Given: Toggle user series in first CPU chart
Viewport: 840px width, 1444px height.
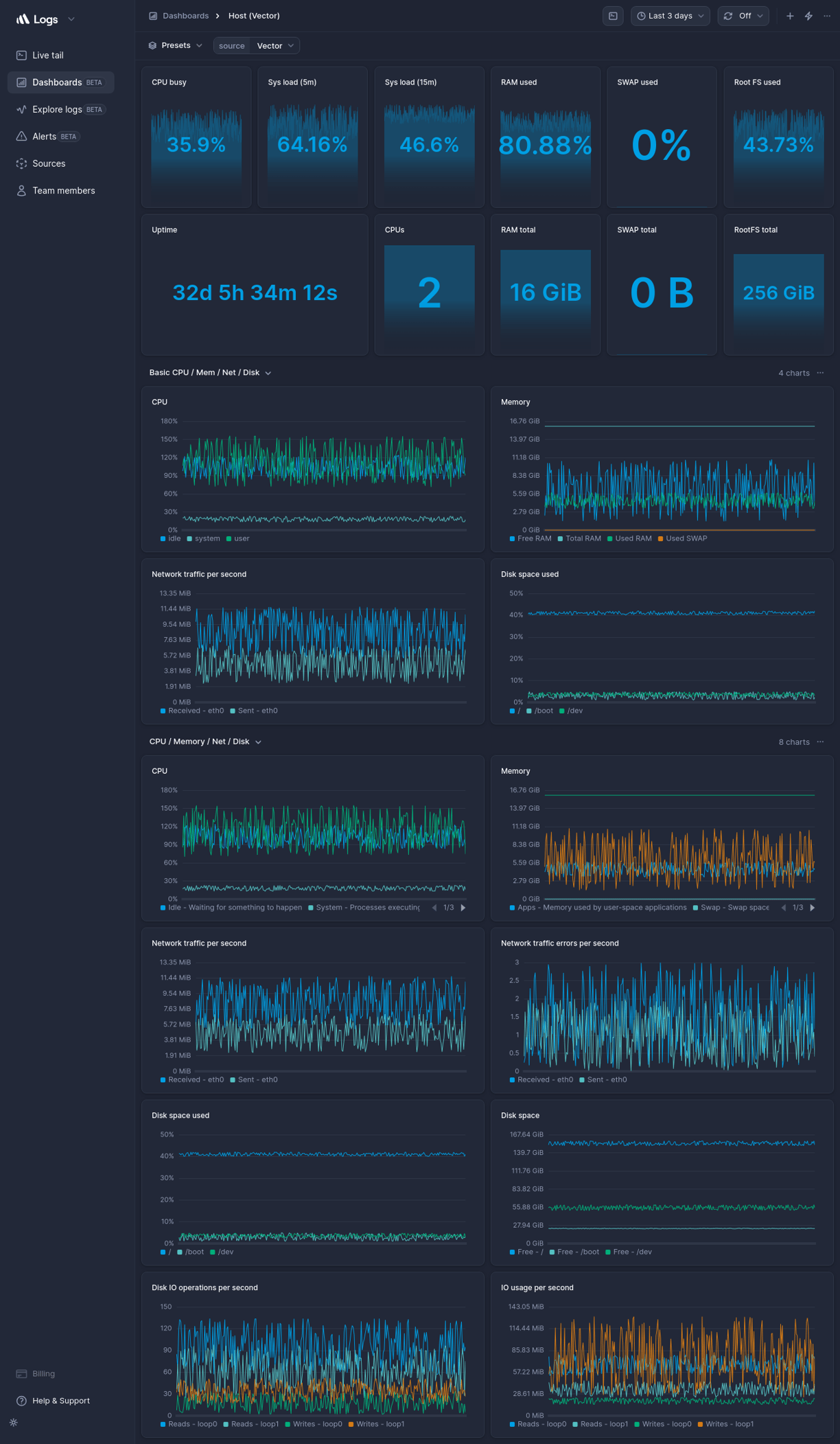Looking at the screenshot, I should point(237,538).
